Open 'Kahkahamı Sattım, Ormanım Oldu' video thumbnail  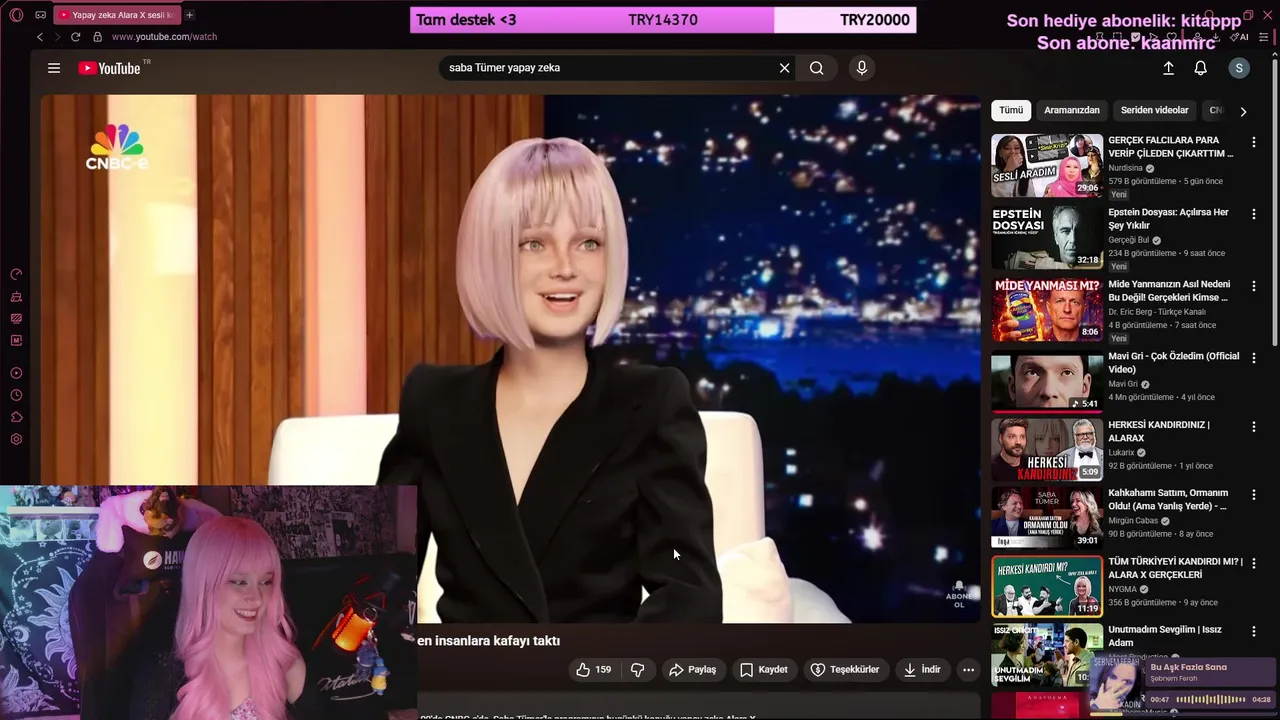click(1047, 518)
